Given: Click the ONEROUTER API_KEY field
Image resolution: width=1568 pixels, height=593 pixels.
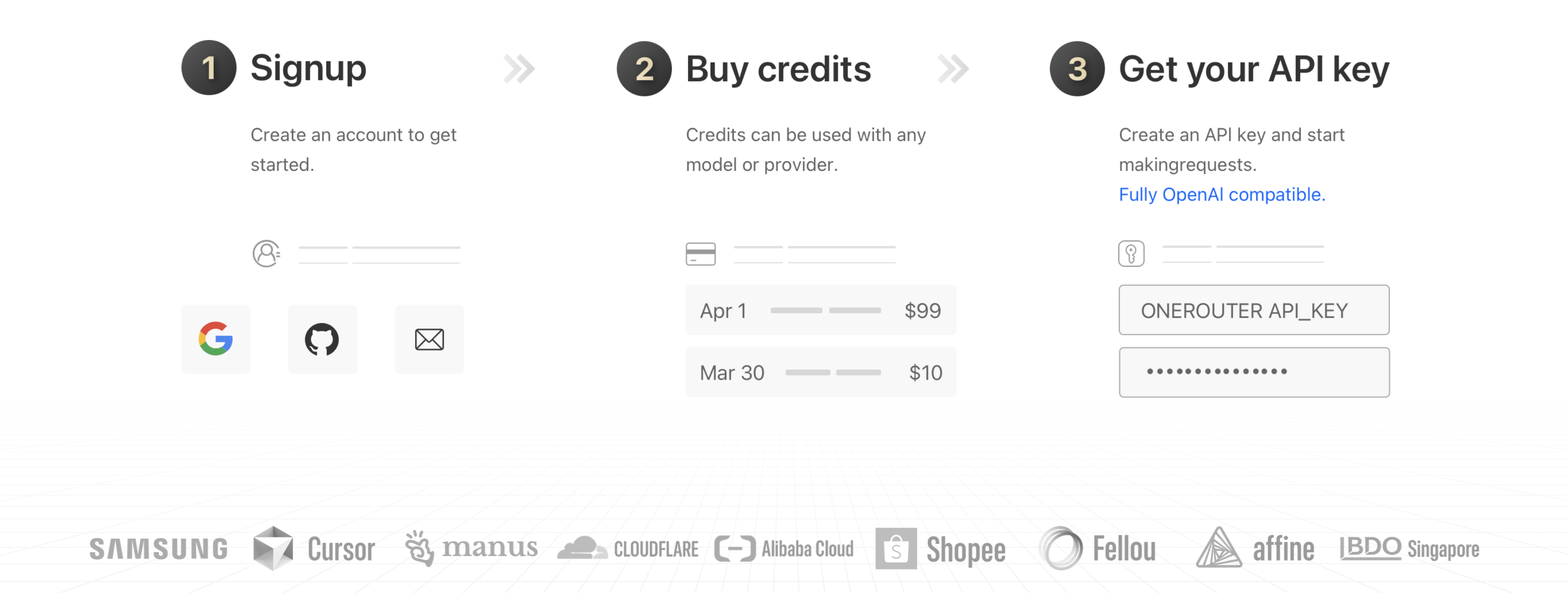Looking at the screenshot, I should pos(1254,310).
